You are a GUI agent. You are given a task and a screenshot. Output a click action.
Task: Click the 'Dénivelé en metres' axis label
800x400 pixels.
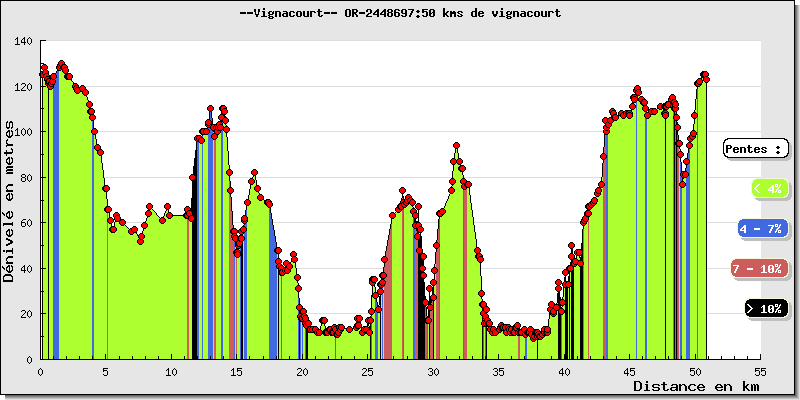pyautogui.click(x=10, y=200)
